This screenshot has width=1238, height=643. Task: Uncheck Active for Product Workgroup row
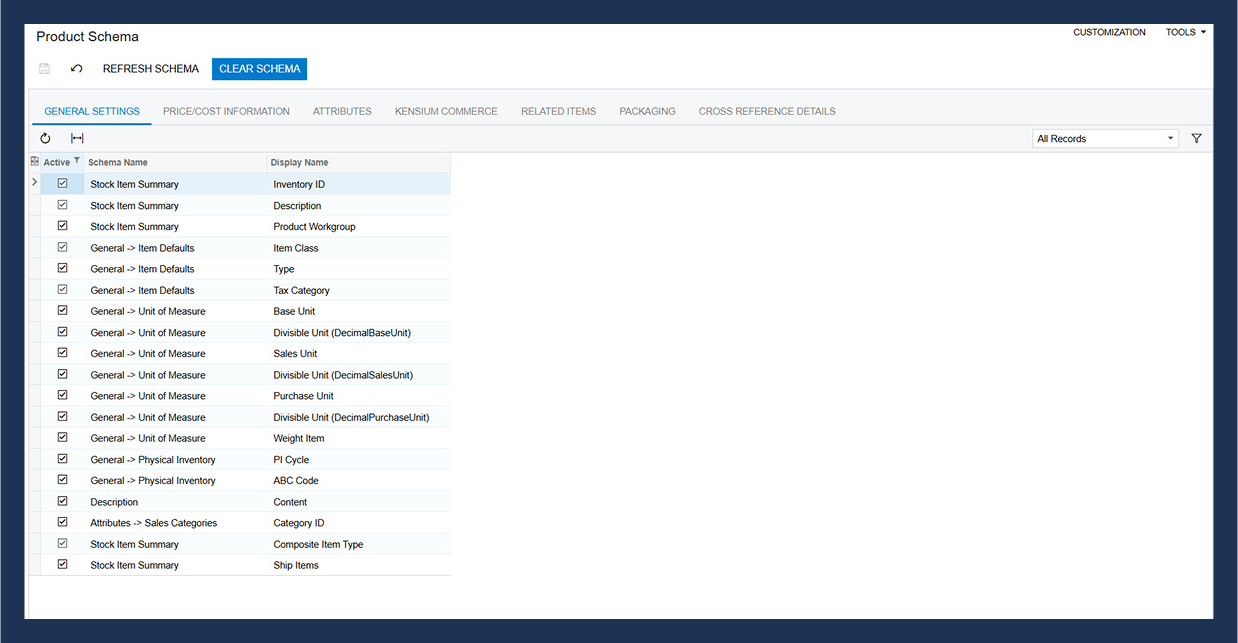point(63,226)
